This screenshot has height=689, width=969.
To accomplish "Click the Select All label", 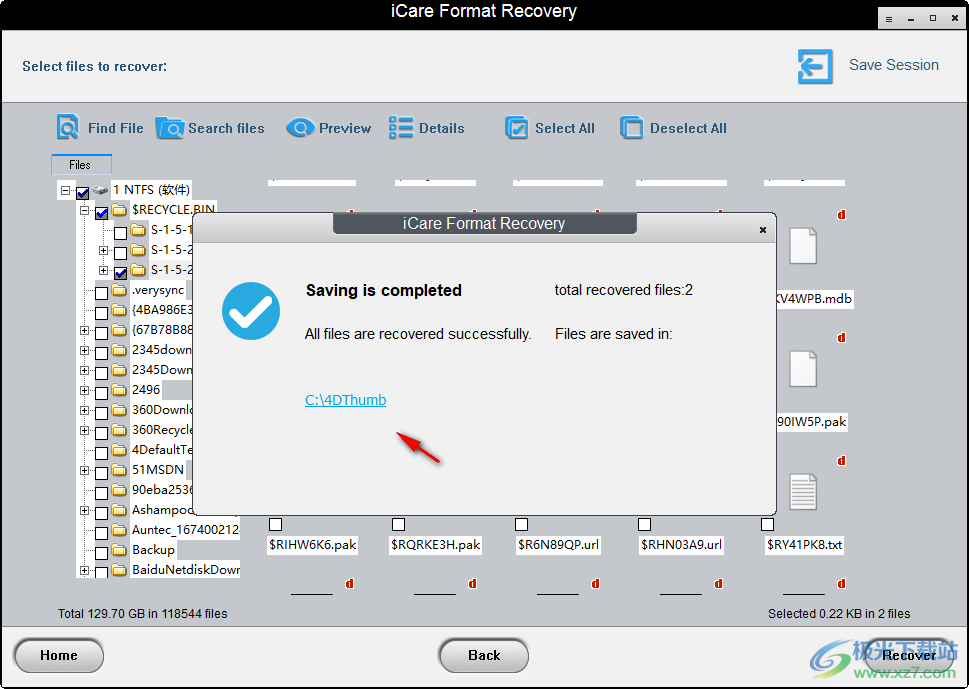I will coord(565,128).
